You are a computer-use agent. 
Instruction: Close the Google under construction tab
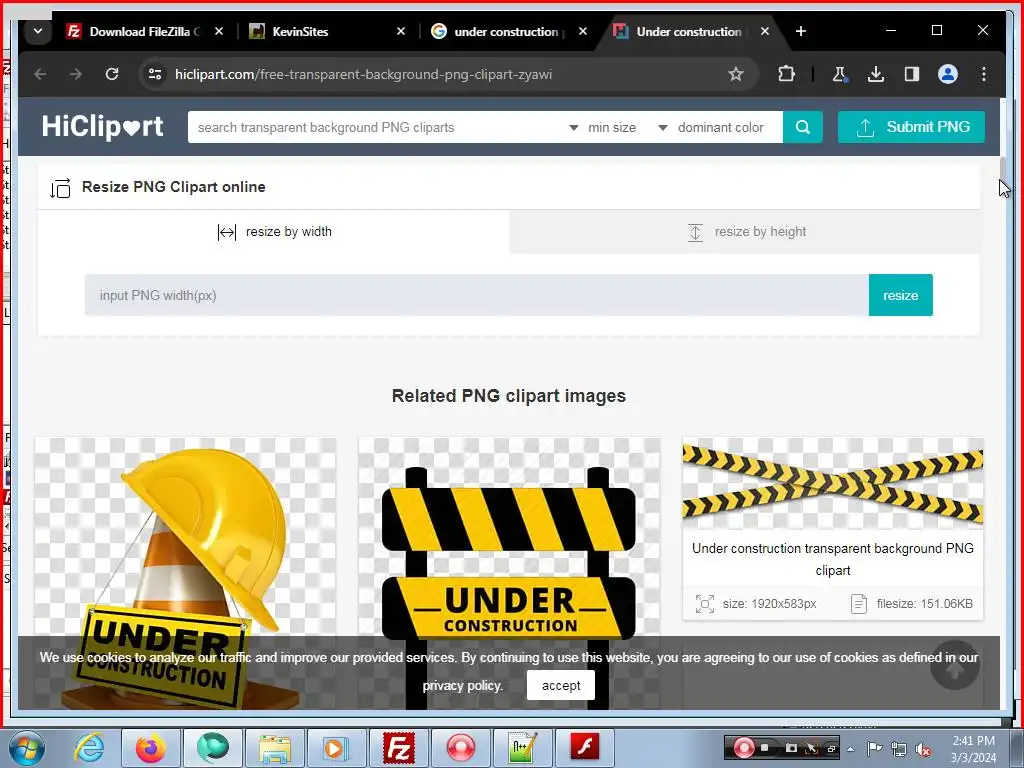click(583, 31)
